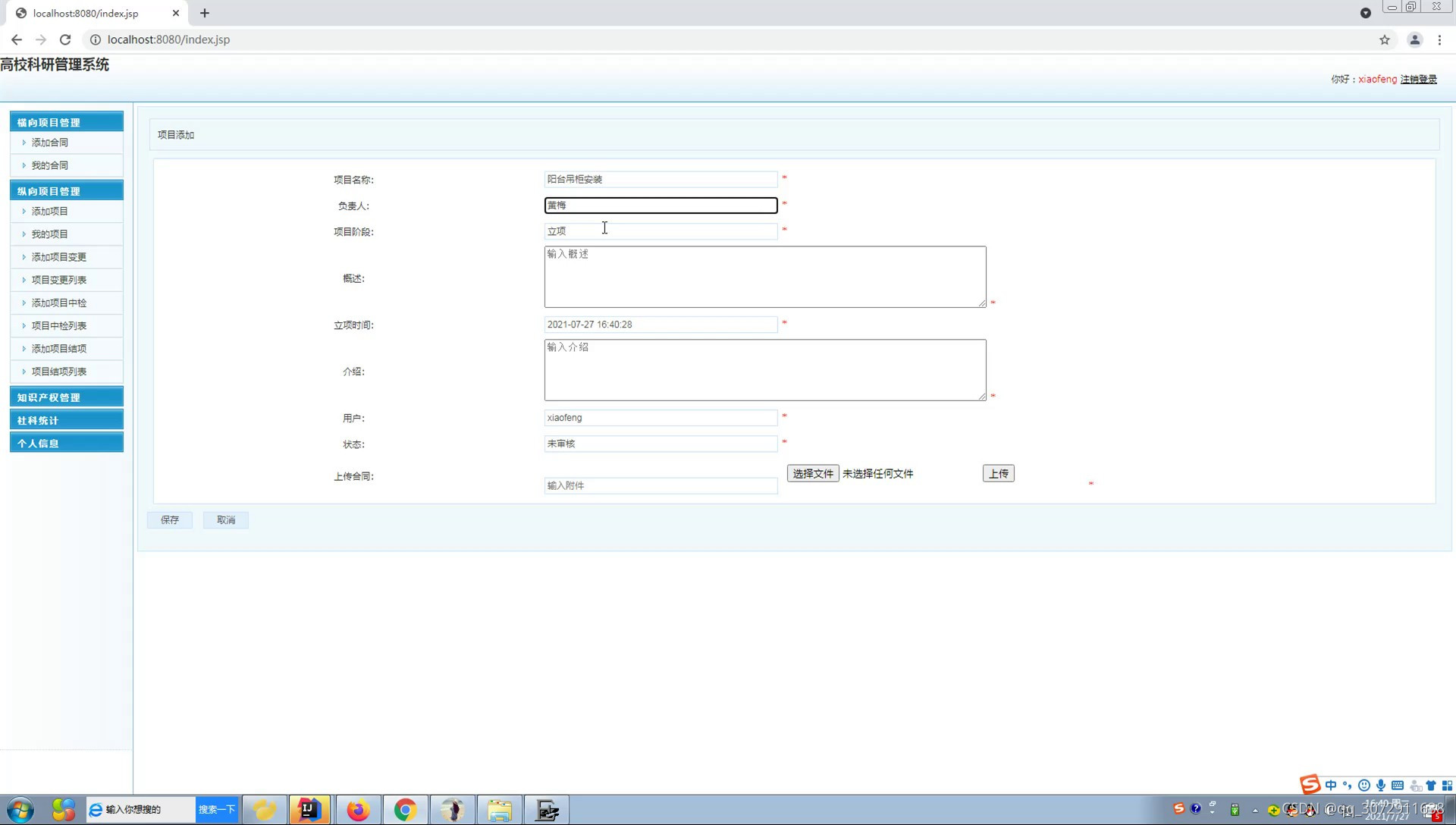
Task: Expand the 纵向合同管理 section
Action: coord(67,191)
